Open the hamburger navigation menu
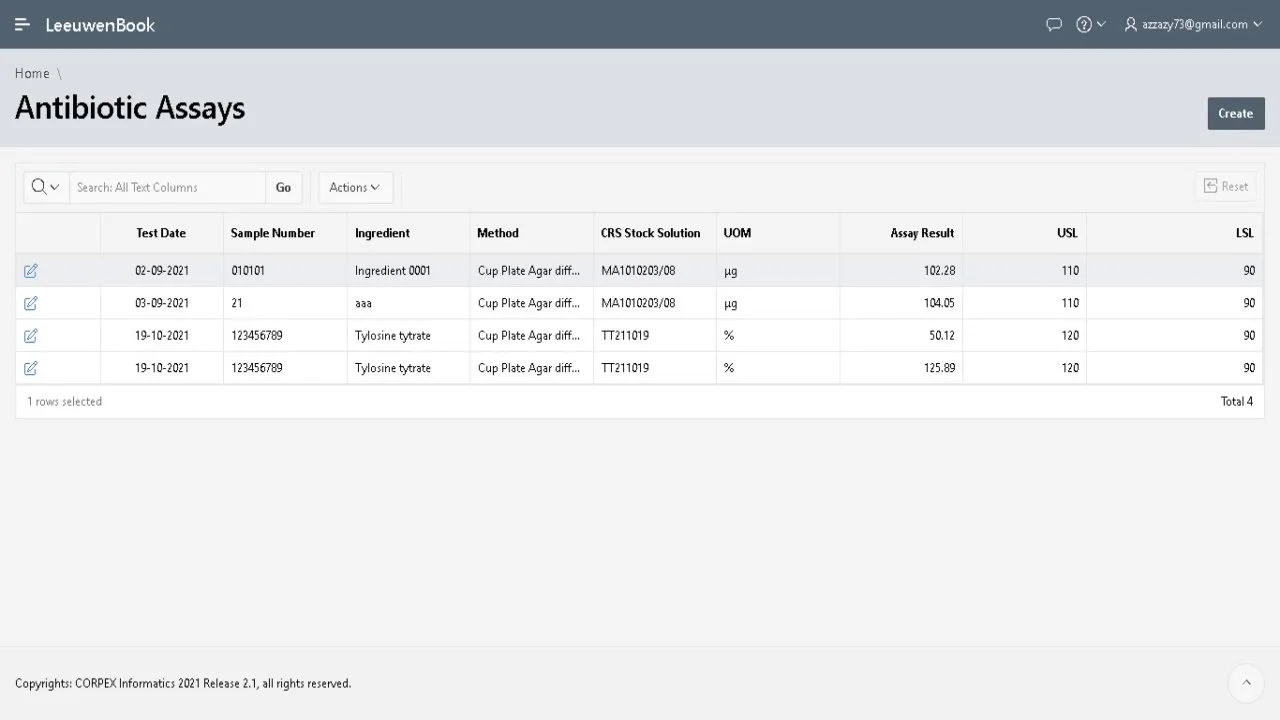The width and height of the screenshot is (1280, 720). click(x=22, y=24)
